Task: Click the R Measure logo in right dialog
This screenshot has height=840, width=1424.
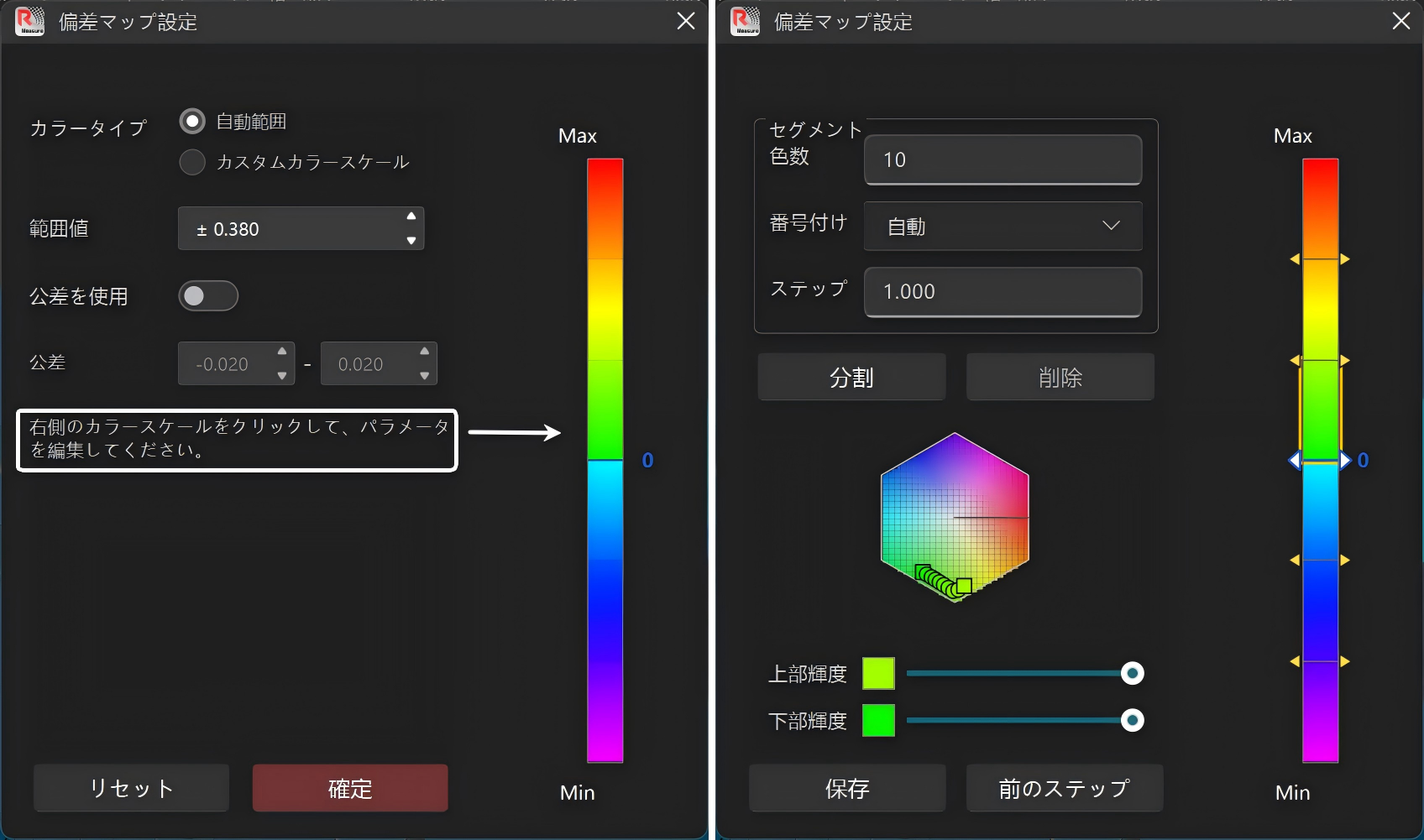Action: coord(745,21)
